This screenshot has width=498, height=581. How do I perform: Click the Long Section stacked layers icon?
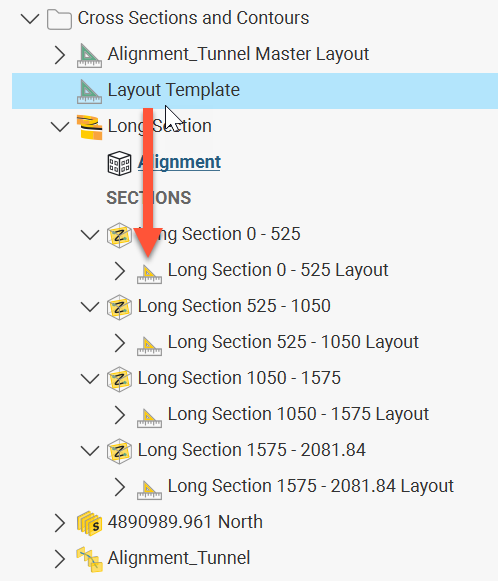pyautogui.click(x=89, y=127)
